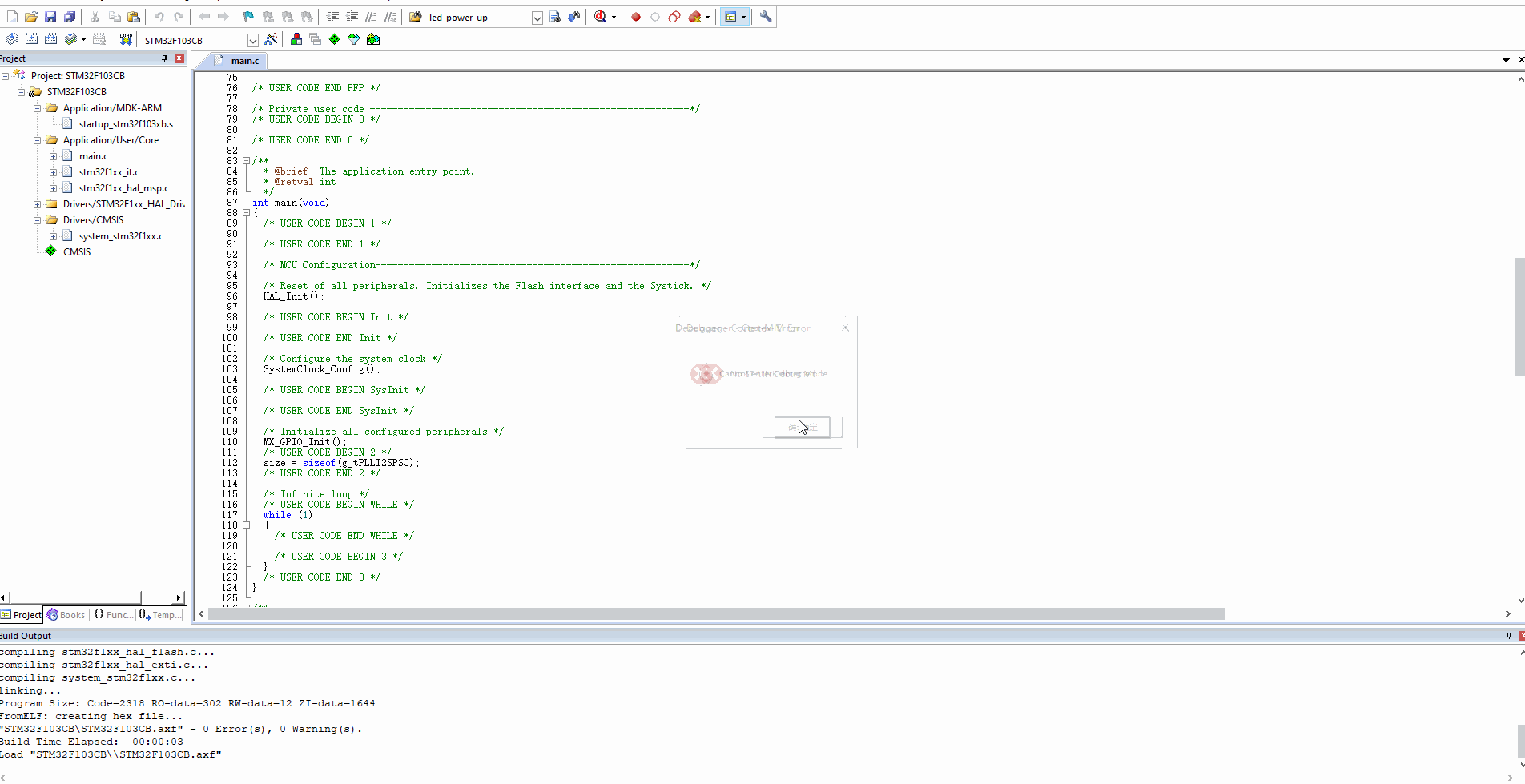The width and height of the screenshot is (1525, 784).
Task: Toggle the Build Output panel auto-hide pin
Action: tap(1509, 636)
